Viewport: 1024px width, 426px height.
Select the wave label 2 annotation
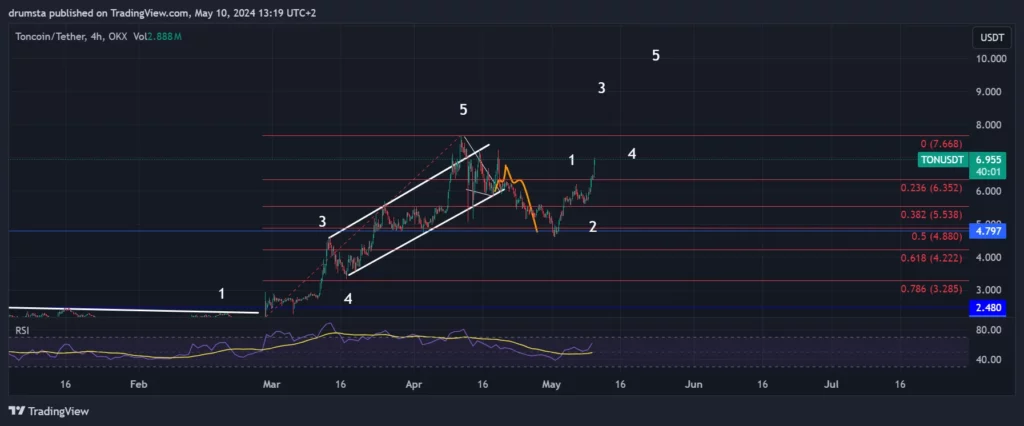click(592, 227)
